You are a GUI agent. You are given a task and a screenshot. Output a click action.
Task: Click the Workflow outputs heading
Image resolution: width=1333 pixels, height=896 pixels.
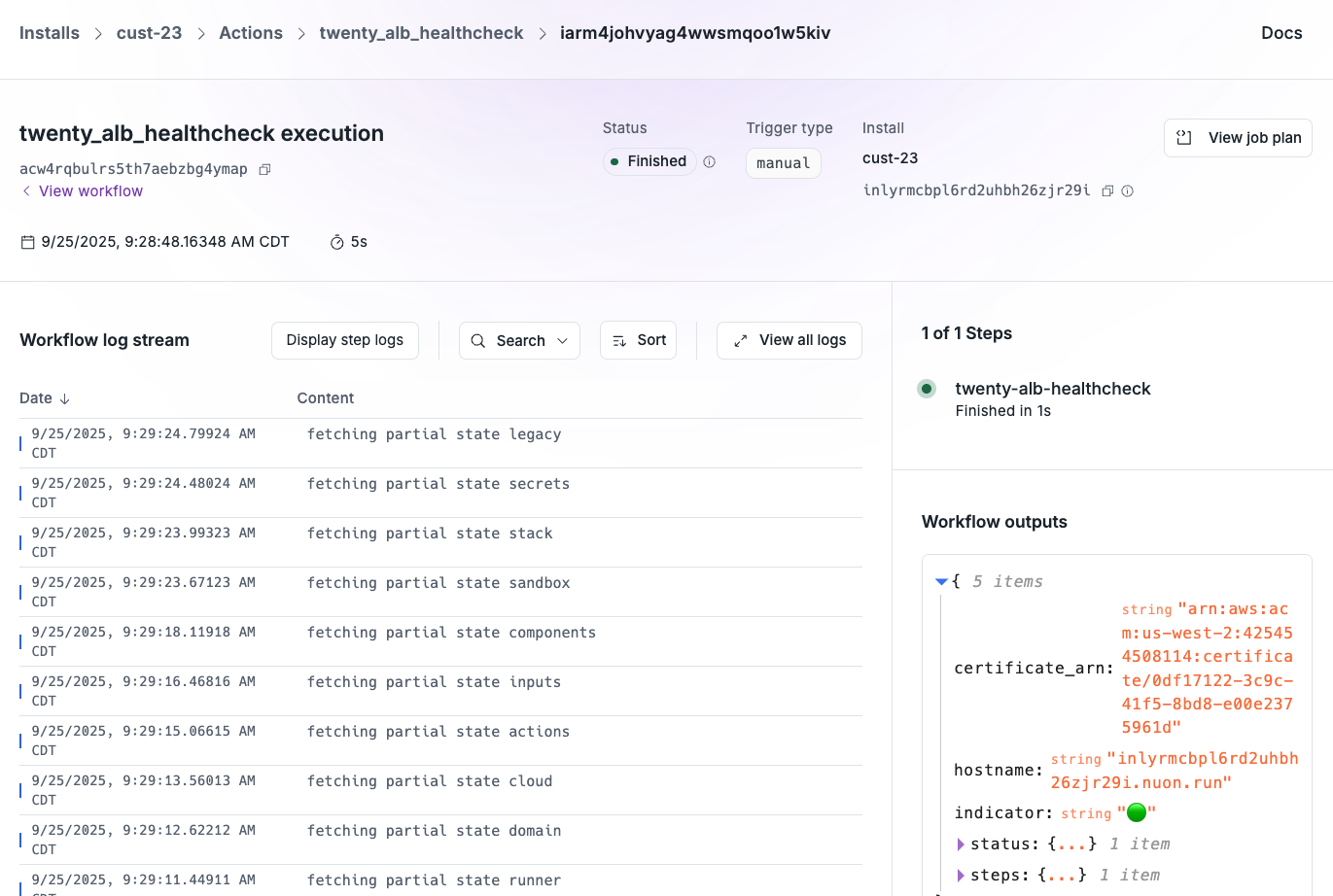[995, 522]
